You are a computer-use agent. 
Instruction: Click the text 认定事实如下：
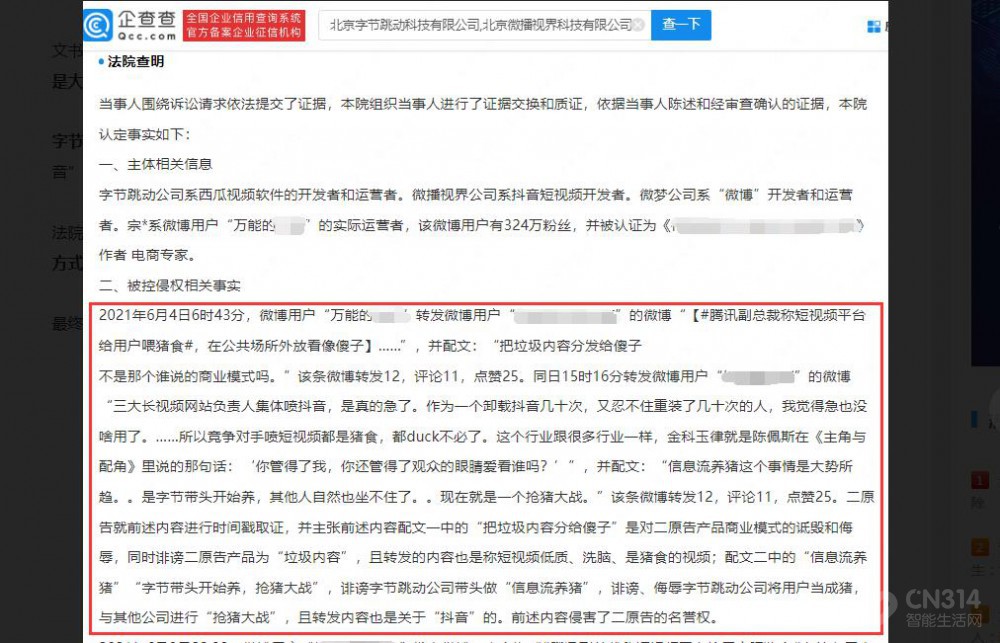pos(144,135)
